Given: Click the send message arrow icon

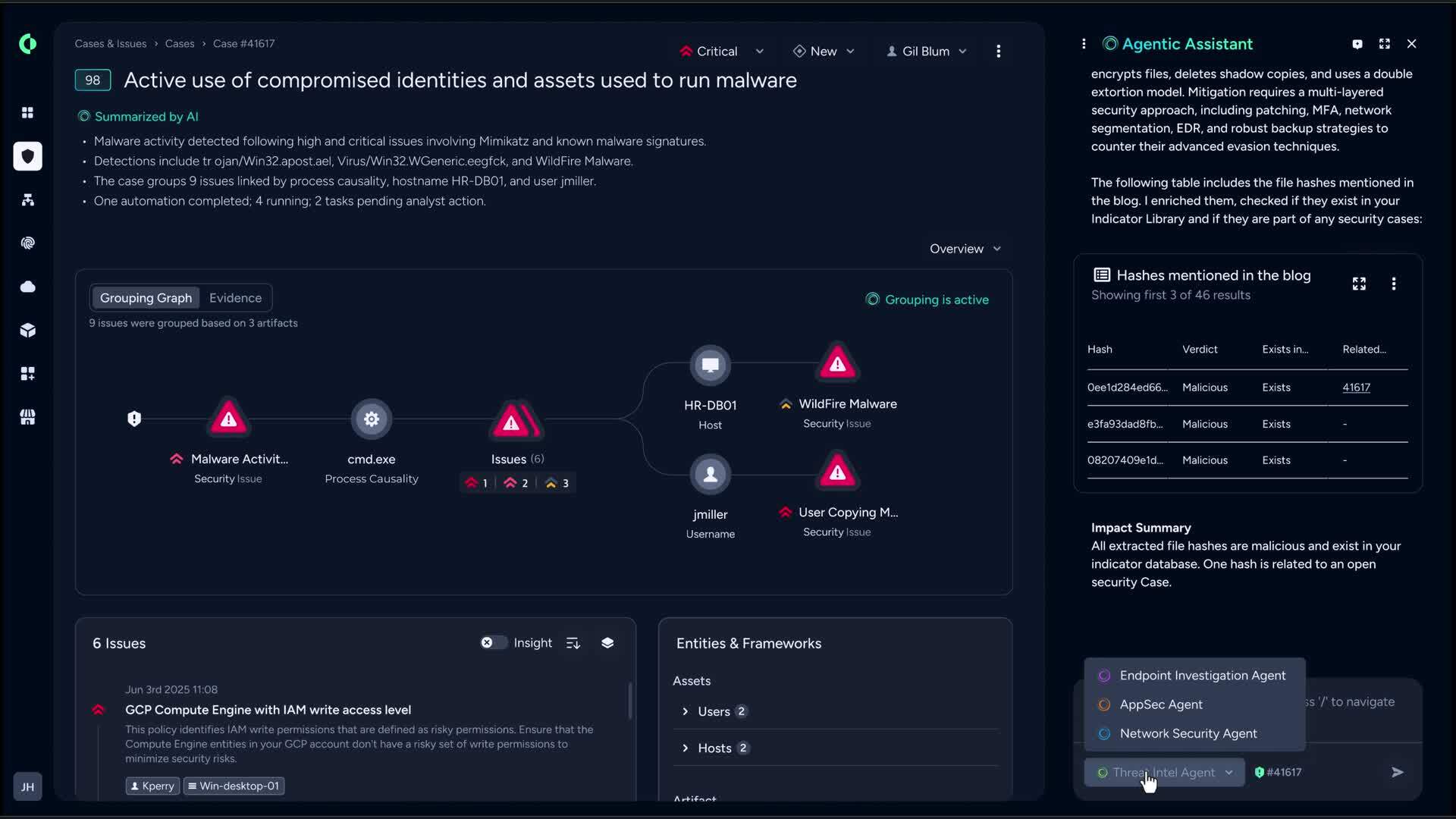Looking at the screenshot, I should click(x=1397, y=772).
